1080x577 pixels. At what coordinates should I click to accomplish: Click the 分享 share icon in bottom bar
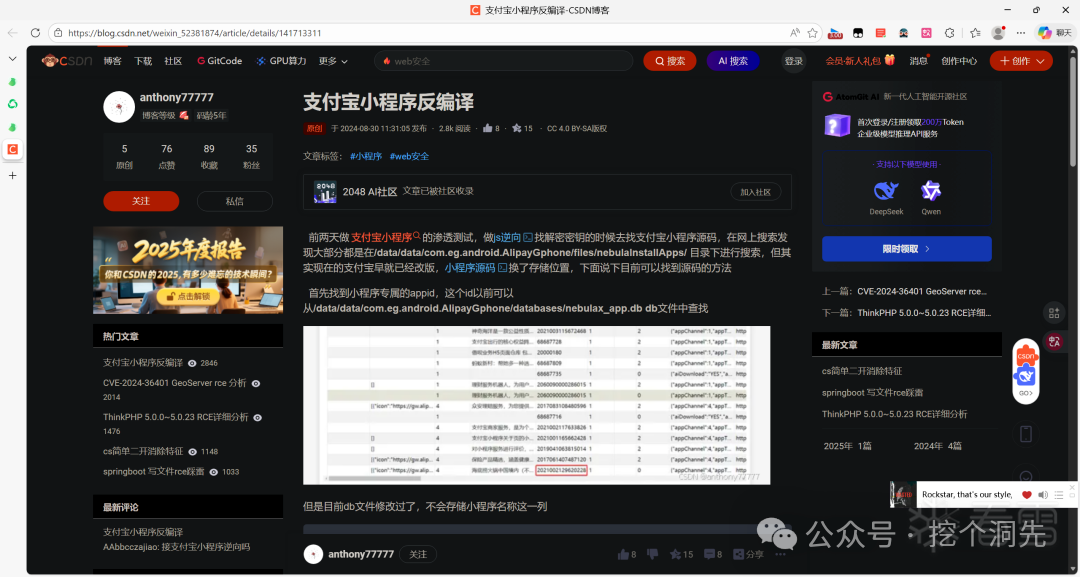click(749, 554)
